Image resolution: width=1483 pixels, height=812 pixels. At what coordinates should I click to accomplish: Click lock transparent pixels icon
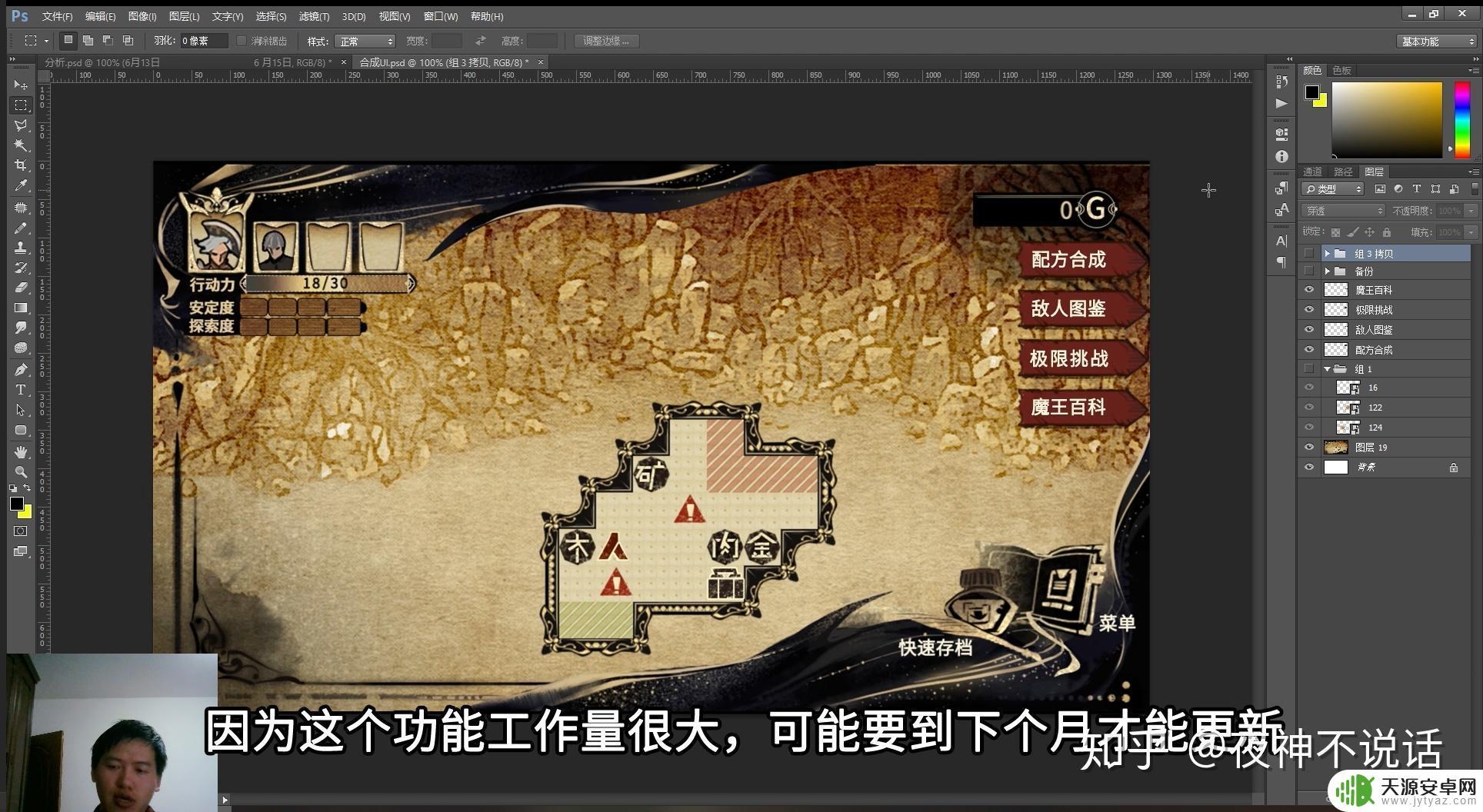[1335, 232]
